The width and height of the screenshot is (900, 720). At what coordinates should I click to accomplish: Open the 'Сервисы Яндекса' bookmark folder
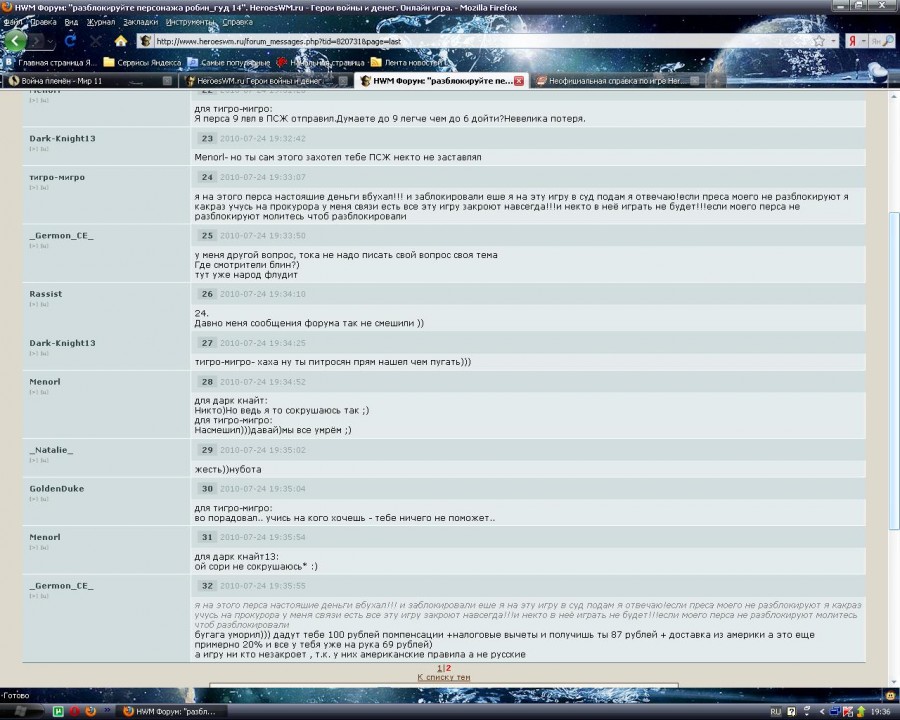click(x=142, y=62)
